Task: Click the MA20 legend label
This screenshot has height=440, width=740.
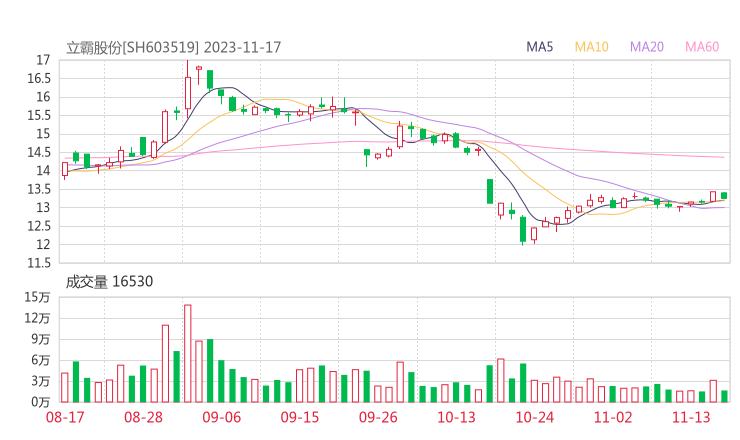Action: tap(647, 47)
